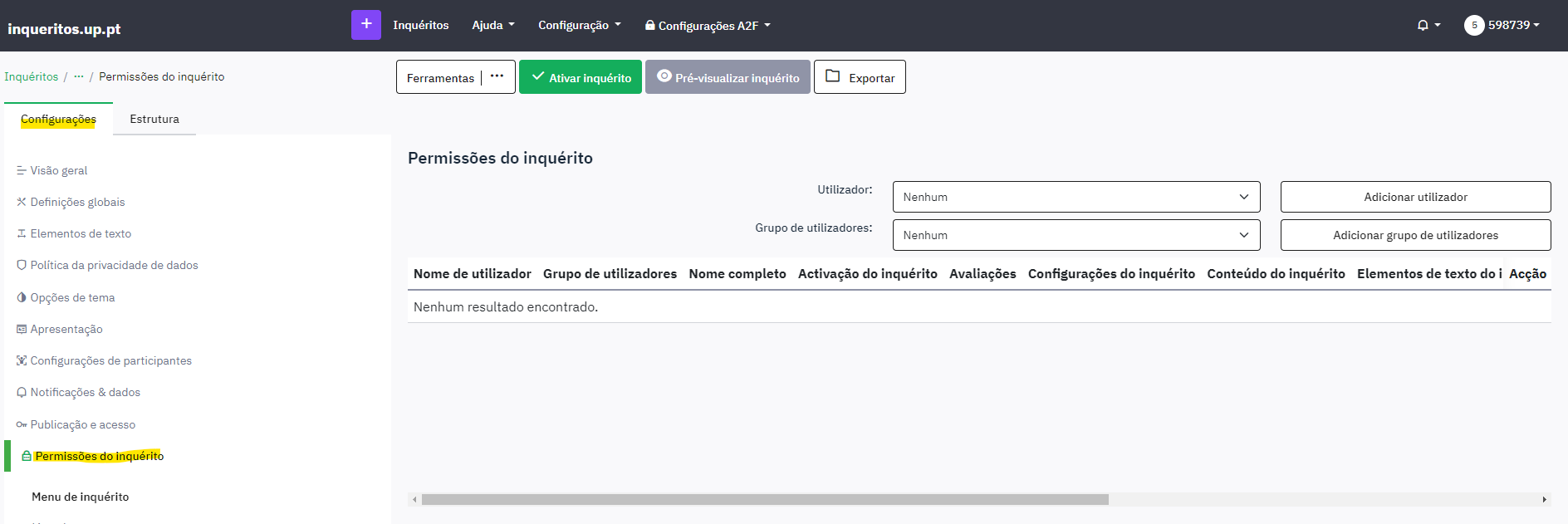Screen dimensions: 1568x524
Task: Click the horizontal scrollbar under the table
Action: point(764,500)
